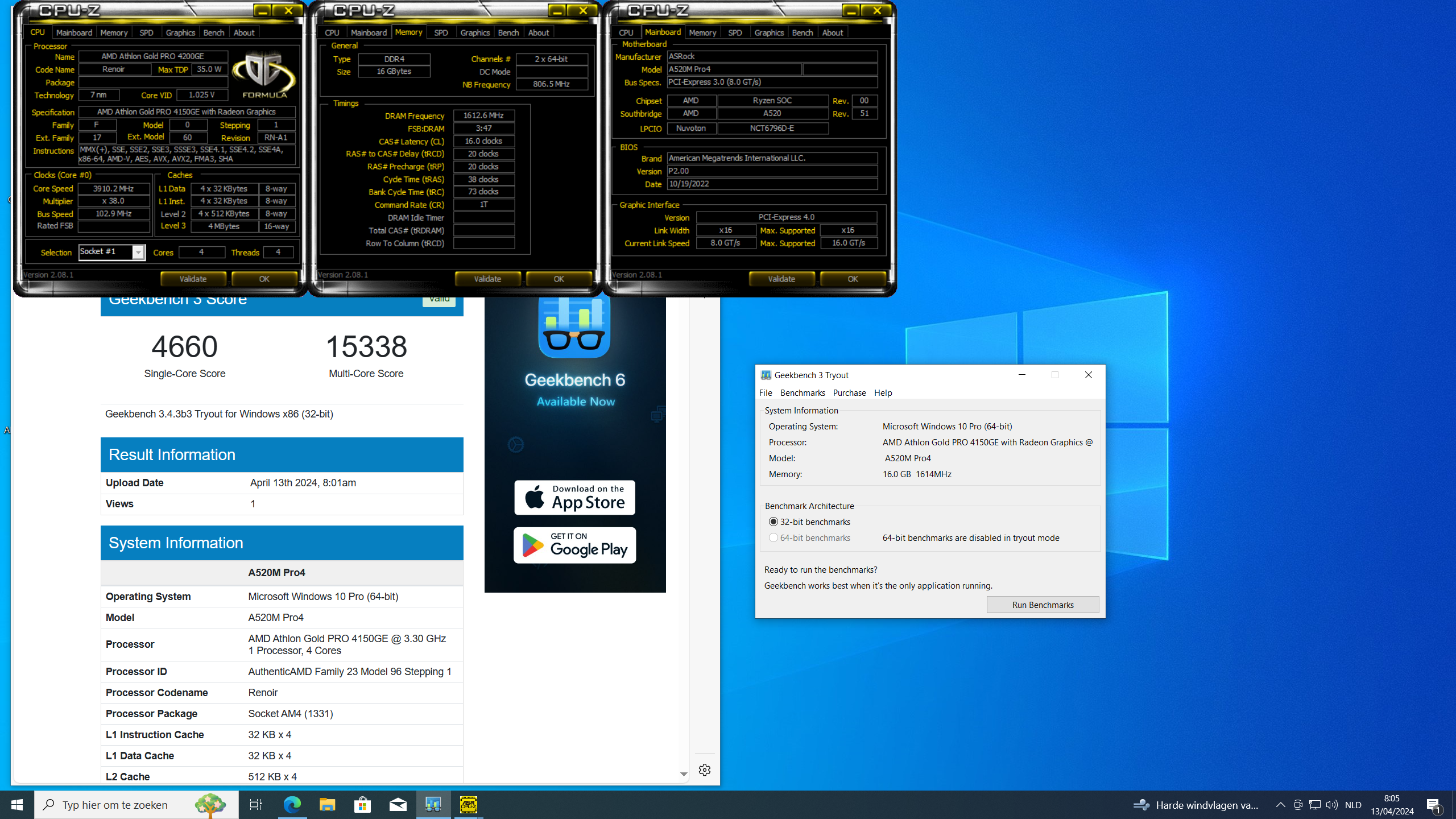Open the Help menu in Geekbench
The height and width of the screenshot is (819, 1456).
[x=883, y=392]
